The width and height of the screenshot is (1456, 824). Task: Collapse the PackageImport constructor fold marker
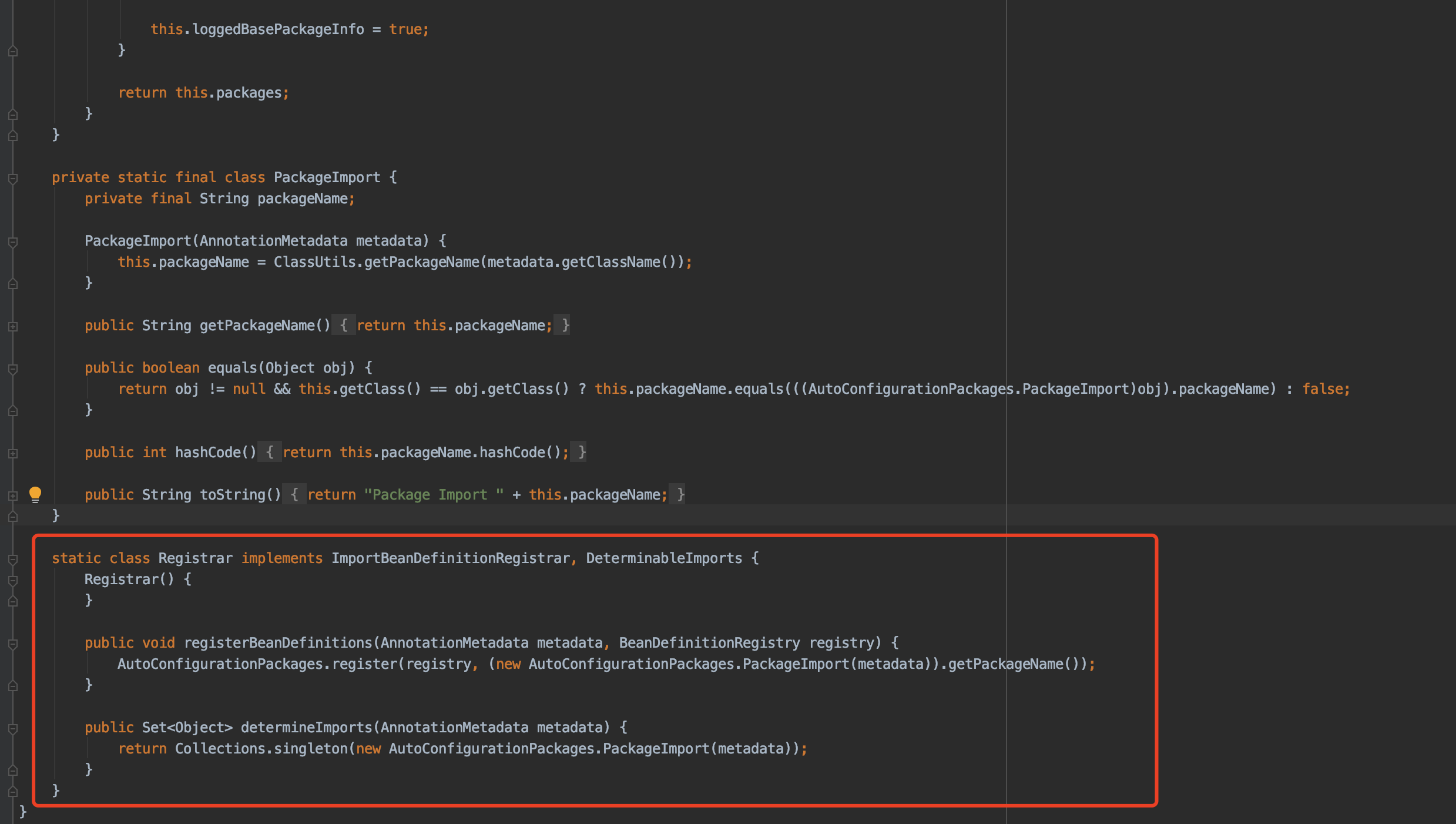(13, 242)
